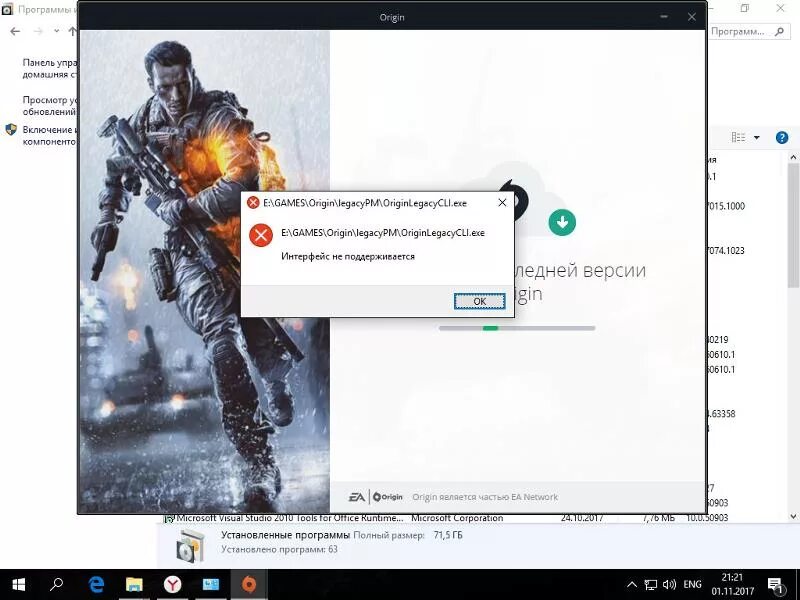
Task: Go forward in the Control Panel window
Action: point(38,32)
